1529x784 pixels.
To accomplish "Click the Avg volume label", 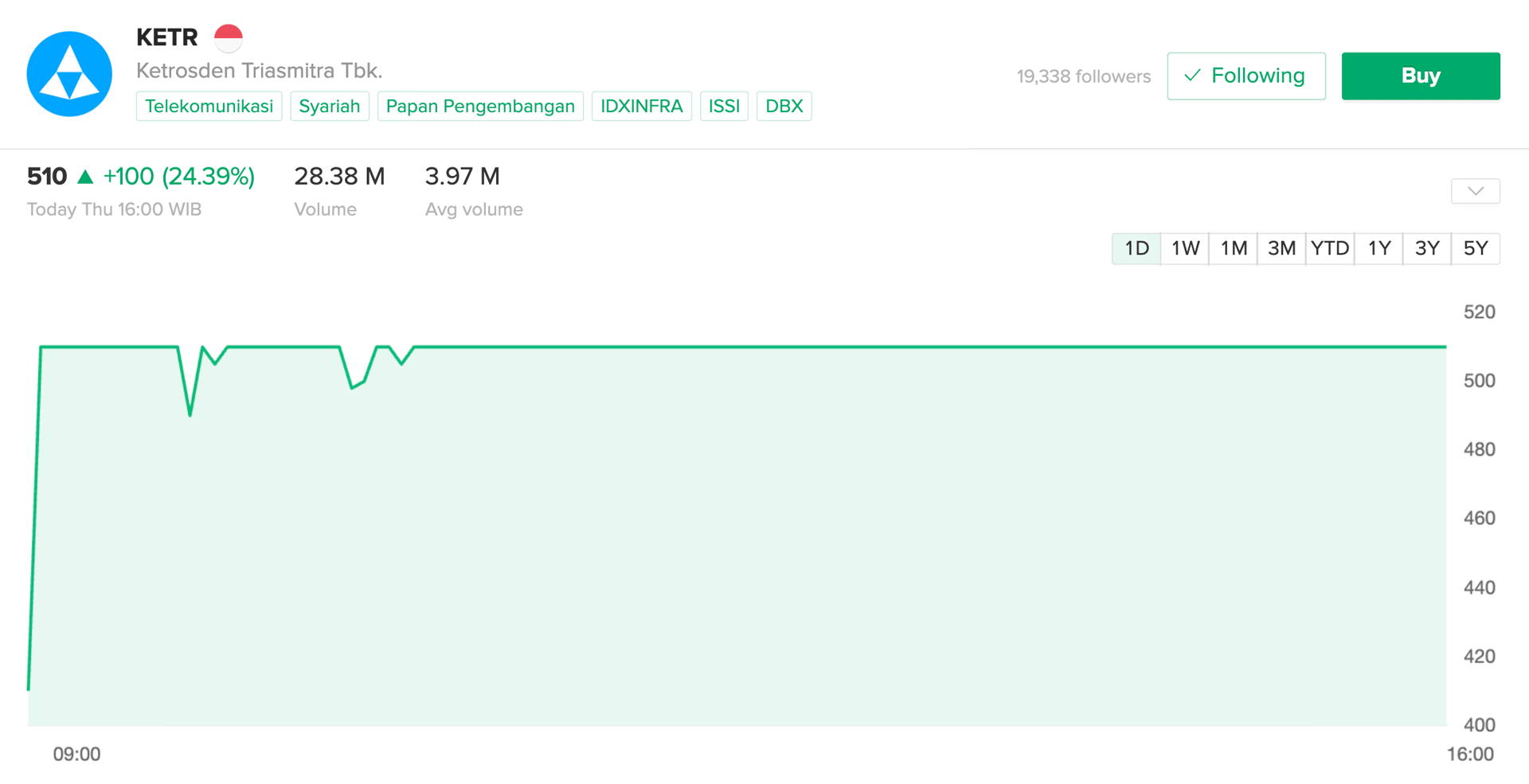I will tap(474, 209).
